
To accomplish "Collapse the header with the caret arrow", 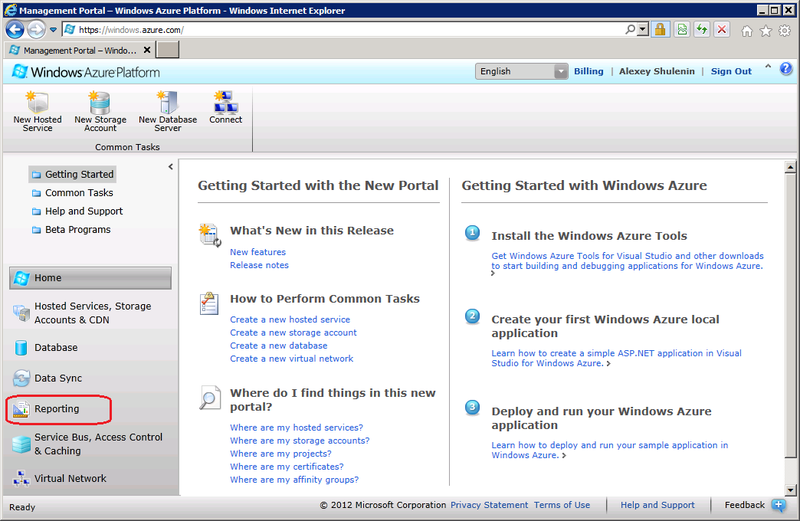I will pos(768,67).
